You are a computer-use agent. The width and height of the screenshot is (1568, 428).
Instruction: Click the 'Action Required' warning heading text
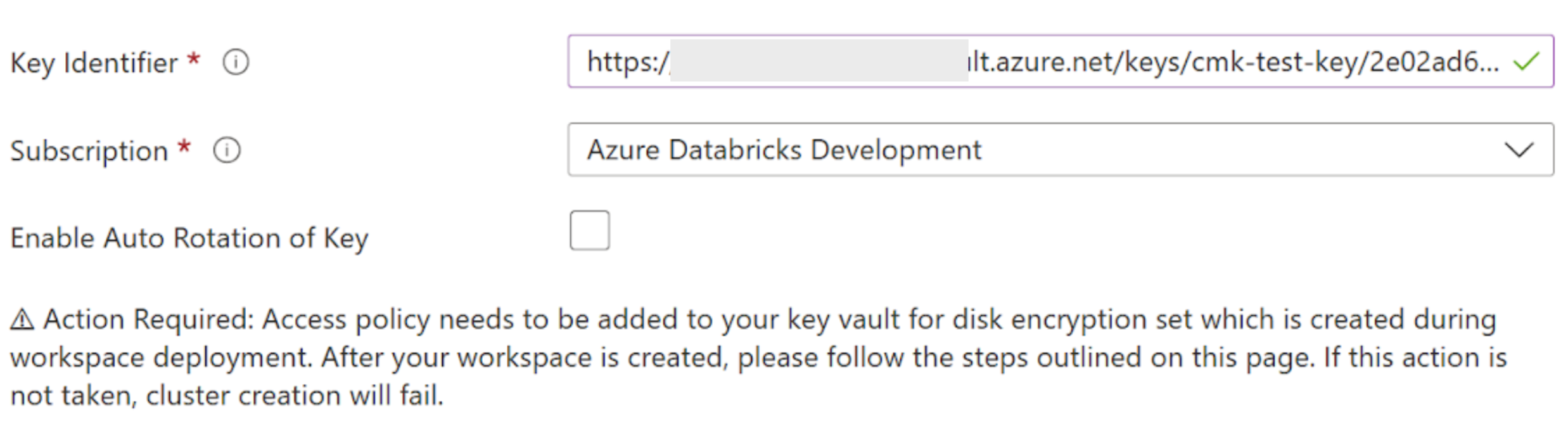(x=148, y=320)
